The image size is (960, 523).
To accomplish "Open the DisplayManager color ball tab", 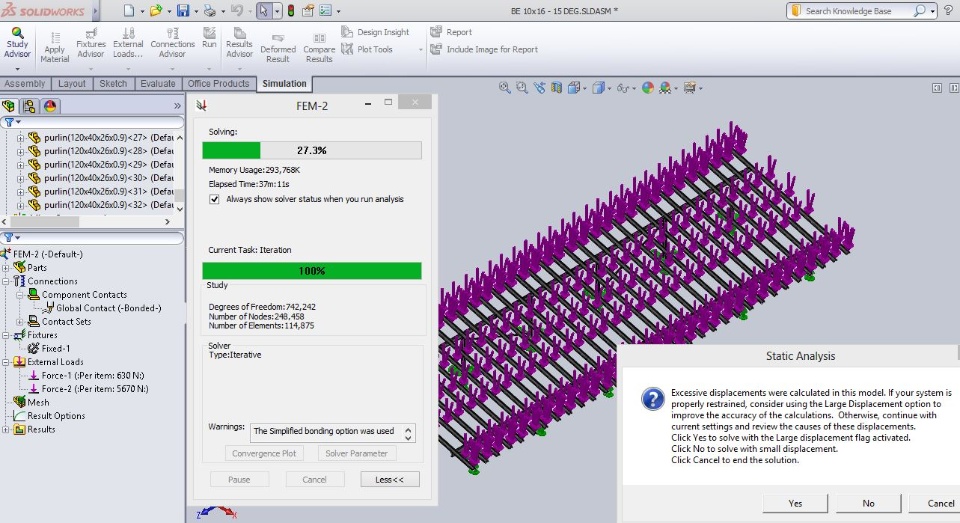I will (x=50, y=106).
